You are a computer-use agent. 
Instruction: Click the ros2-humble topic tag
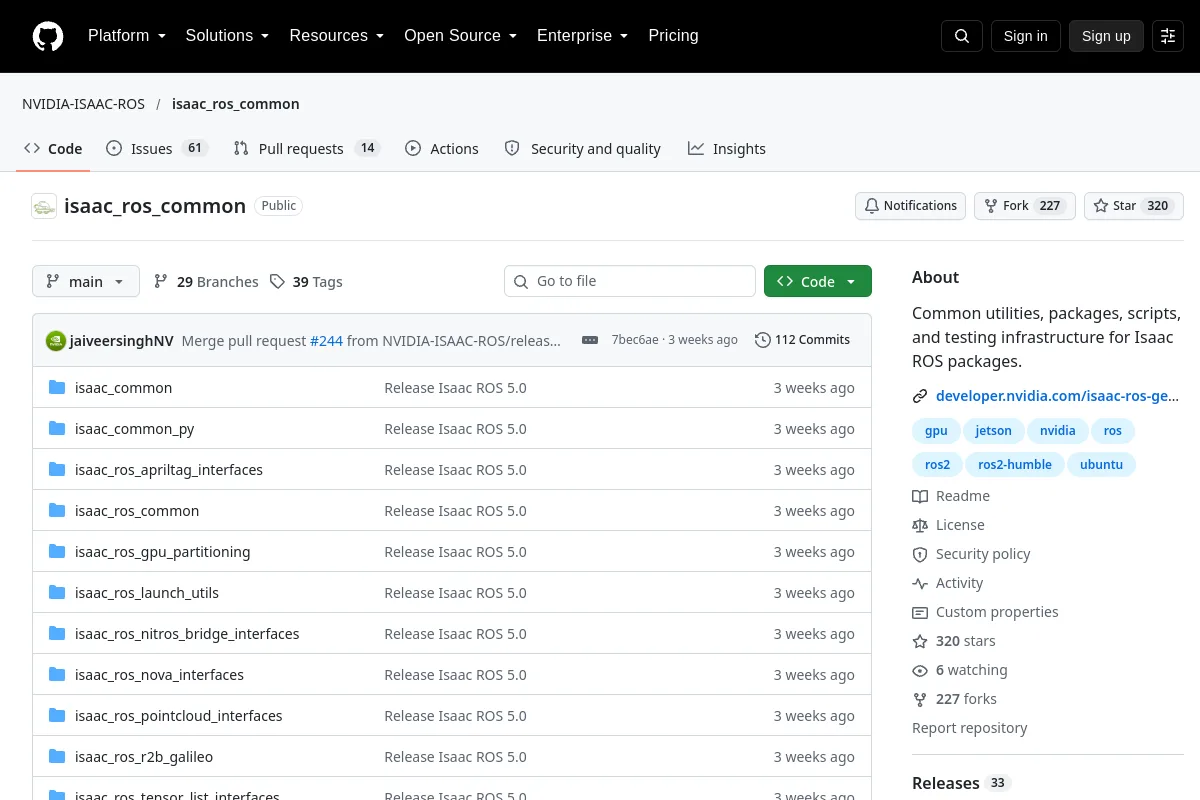[1015, 465]
